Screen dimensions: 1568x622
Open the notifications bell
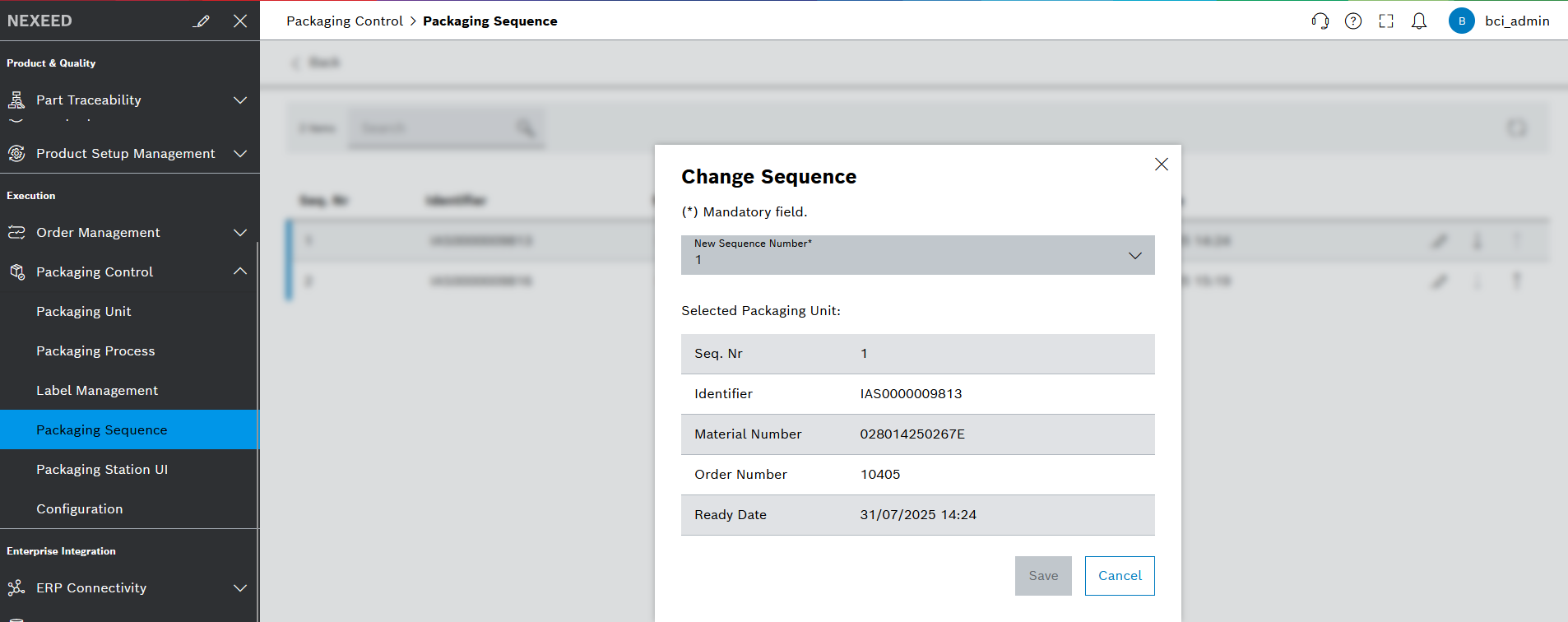point(1419,21)
